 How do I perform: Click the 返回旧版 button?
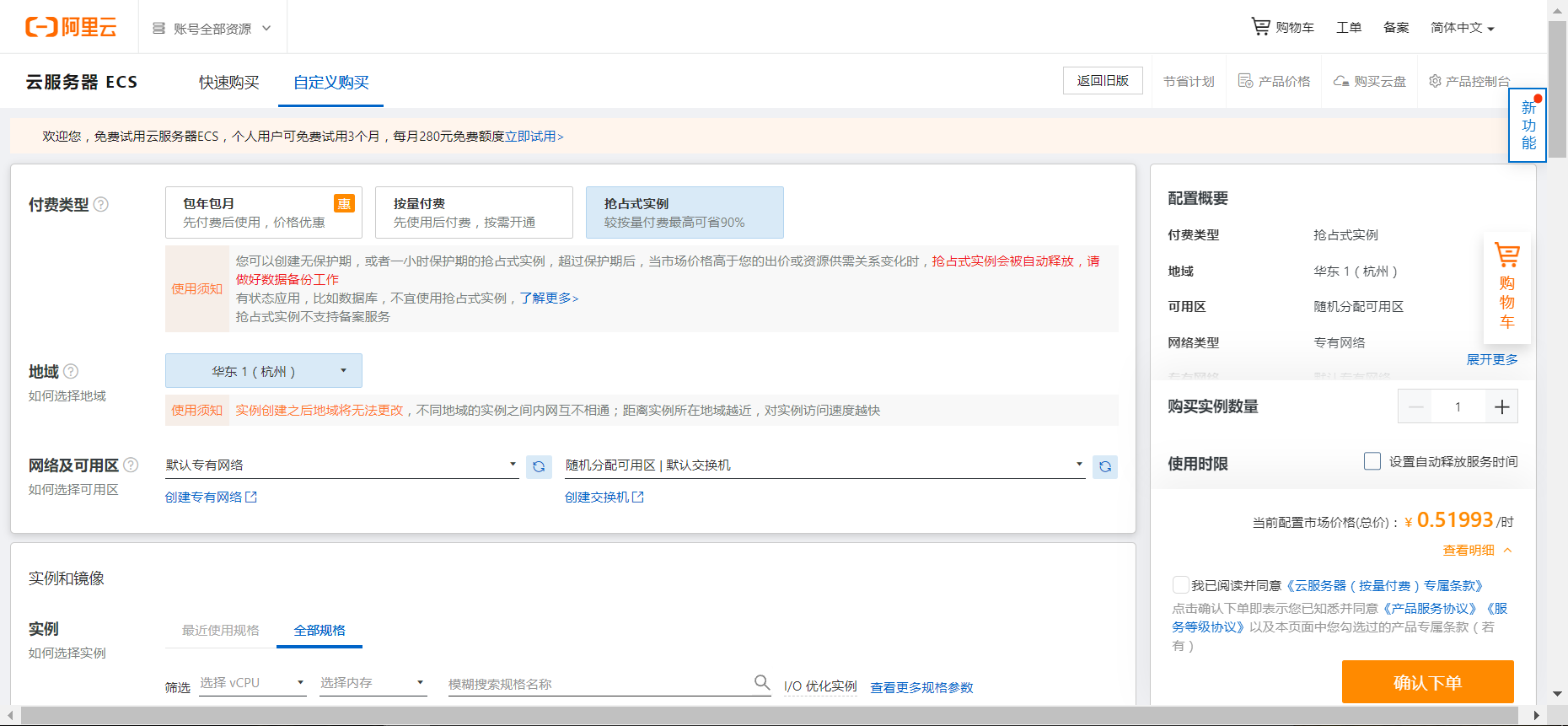click(1103, 80)
